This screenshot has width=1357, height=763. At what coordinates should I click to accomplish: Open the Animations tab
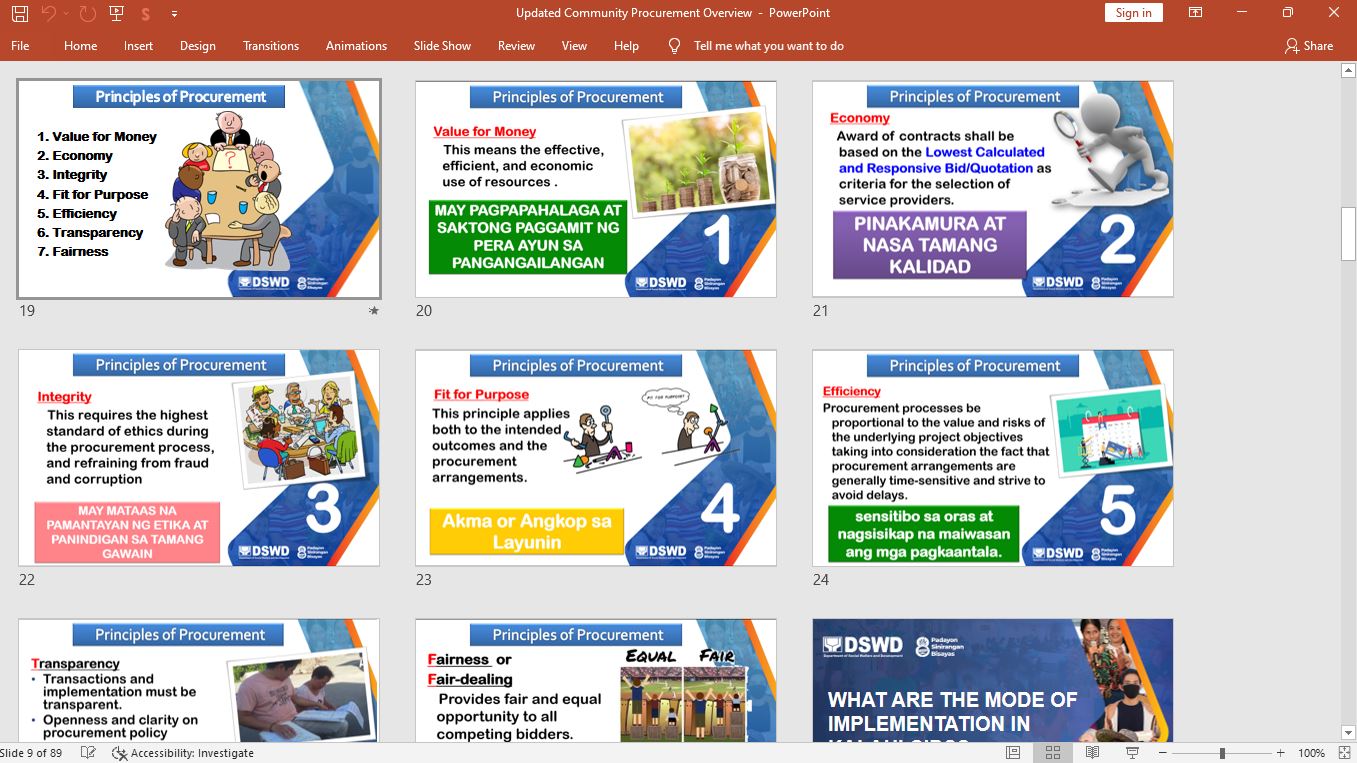tap(356, 46)
